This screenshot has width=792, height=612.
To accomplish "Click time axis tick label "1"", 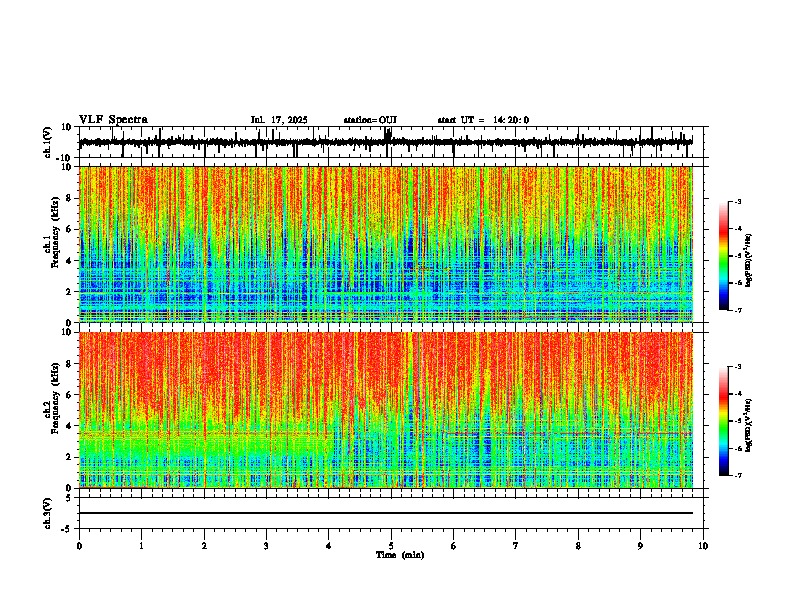I will pos(141,546).
